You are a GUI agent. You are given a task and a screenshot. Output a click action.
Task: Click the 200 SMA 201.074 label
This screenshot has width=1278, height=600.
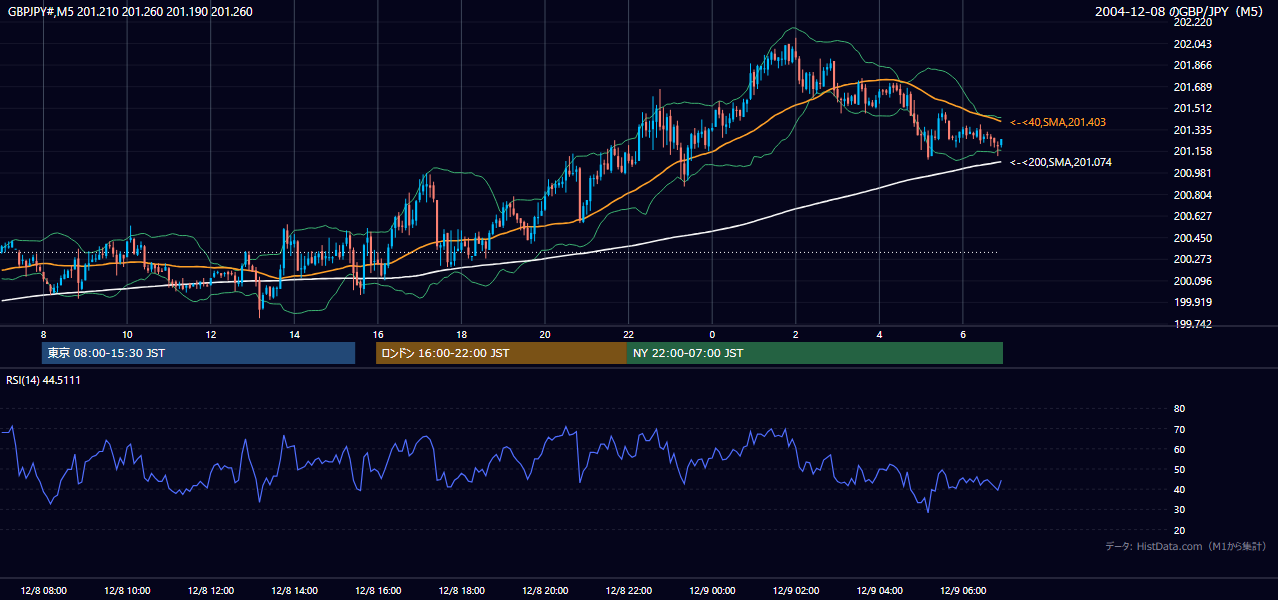pos(1061,162)
